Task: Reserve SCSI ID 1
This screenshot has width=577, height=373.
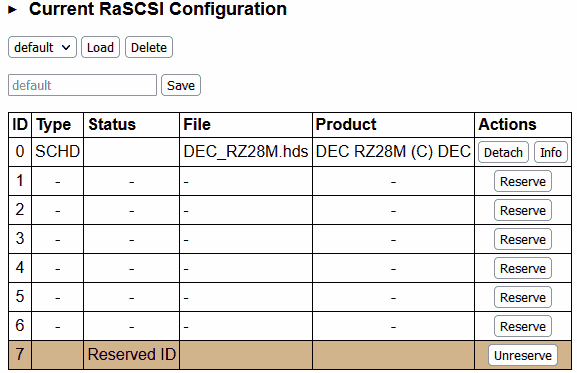Action: click(523, 181)
